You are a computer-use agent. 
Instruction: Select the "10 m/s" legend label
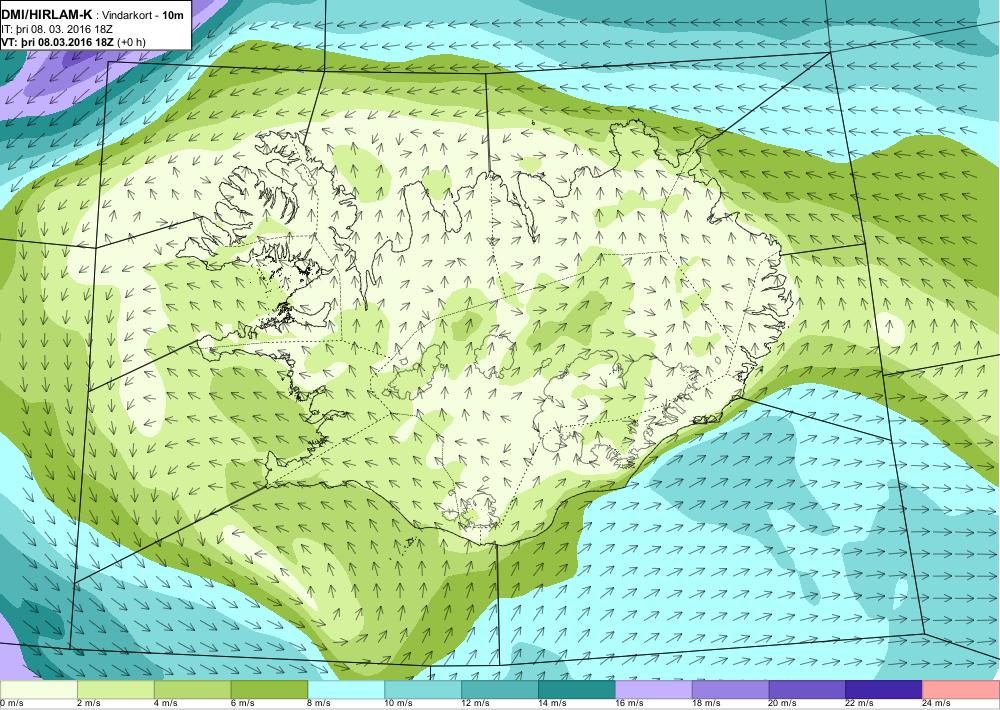(x=399, y=704)
